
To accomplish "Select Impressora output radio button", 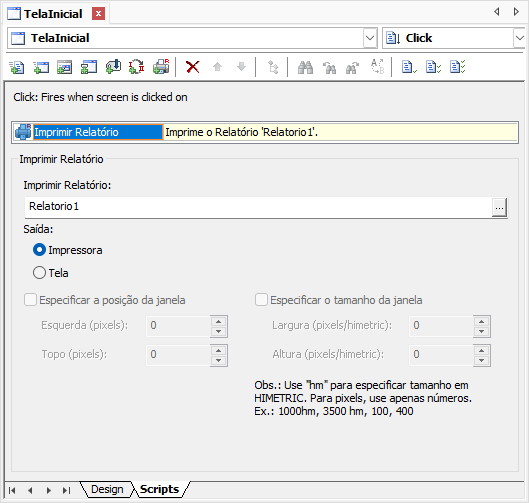I will click(x=39, y=250).
